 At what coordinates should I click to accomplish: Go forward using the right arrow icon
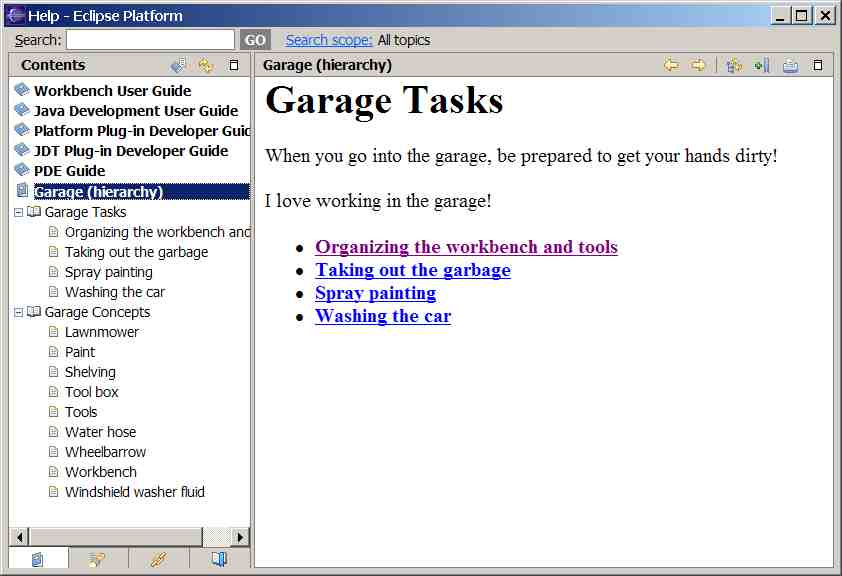698,65
